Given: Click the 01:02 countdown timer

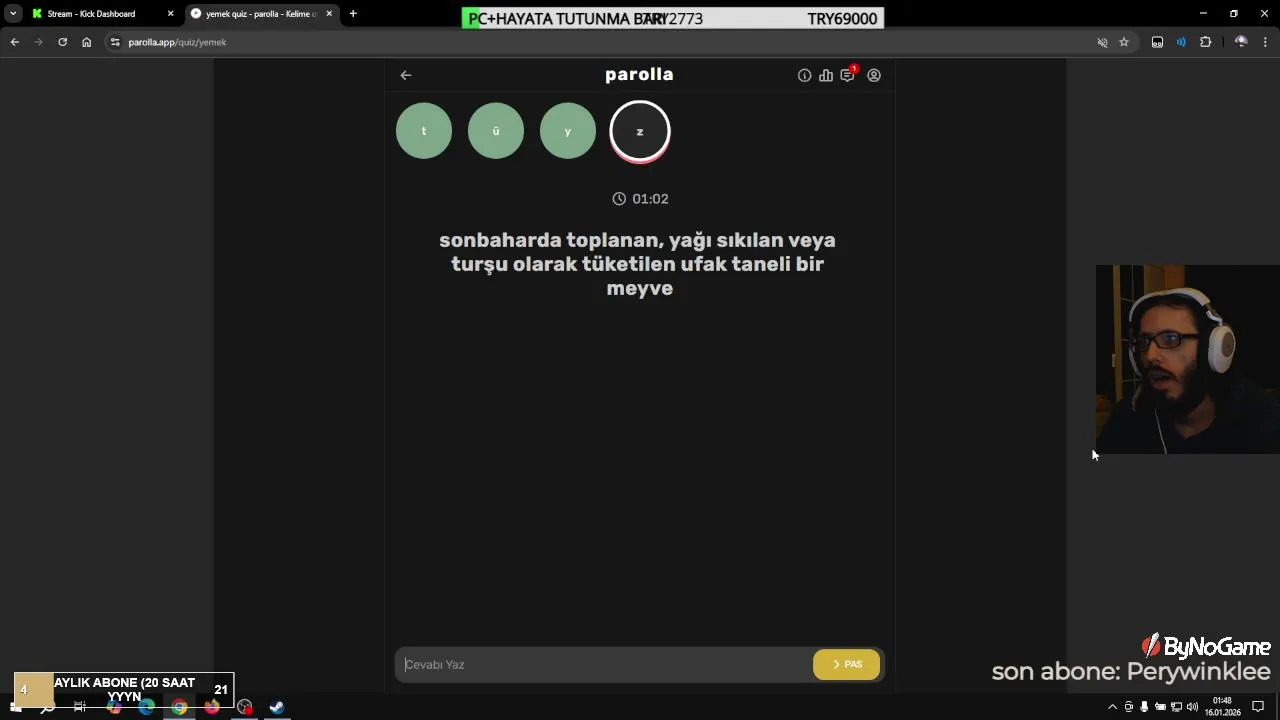Looking at the screenshot, I should pyautogui.click(x=640, y=199).
